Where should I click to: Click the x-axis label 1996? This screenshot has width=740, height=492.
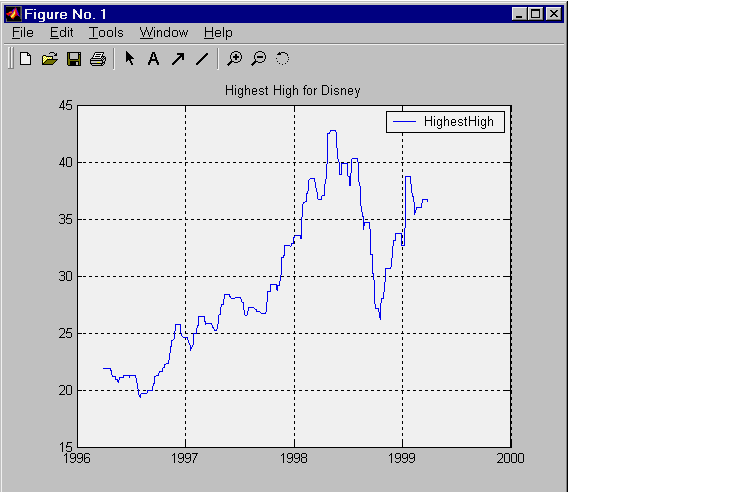(x=77, y=459)
